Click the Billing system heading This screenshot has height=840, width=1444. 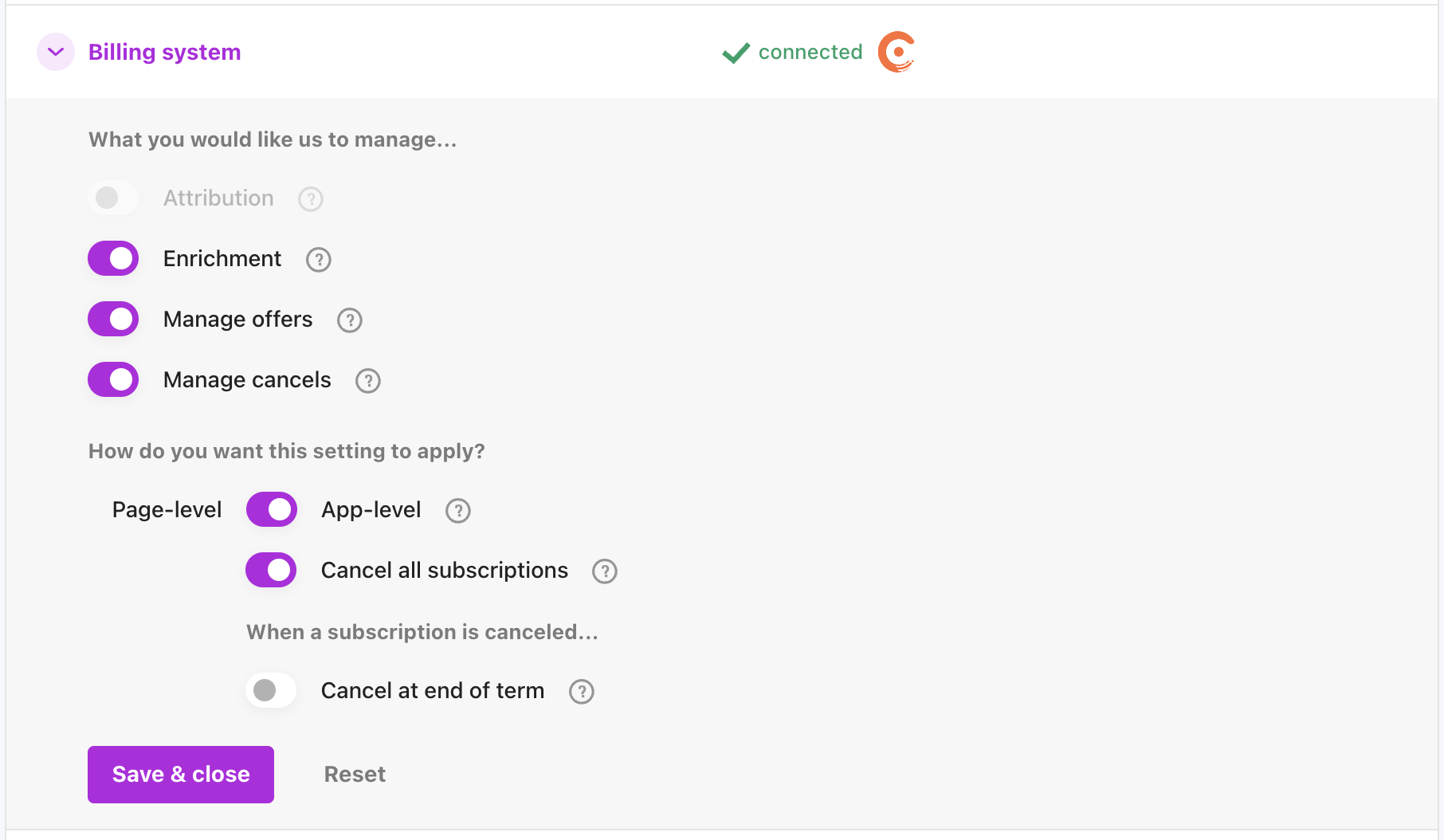tap(164, 52)
